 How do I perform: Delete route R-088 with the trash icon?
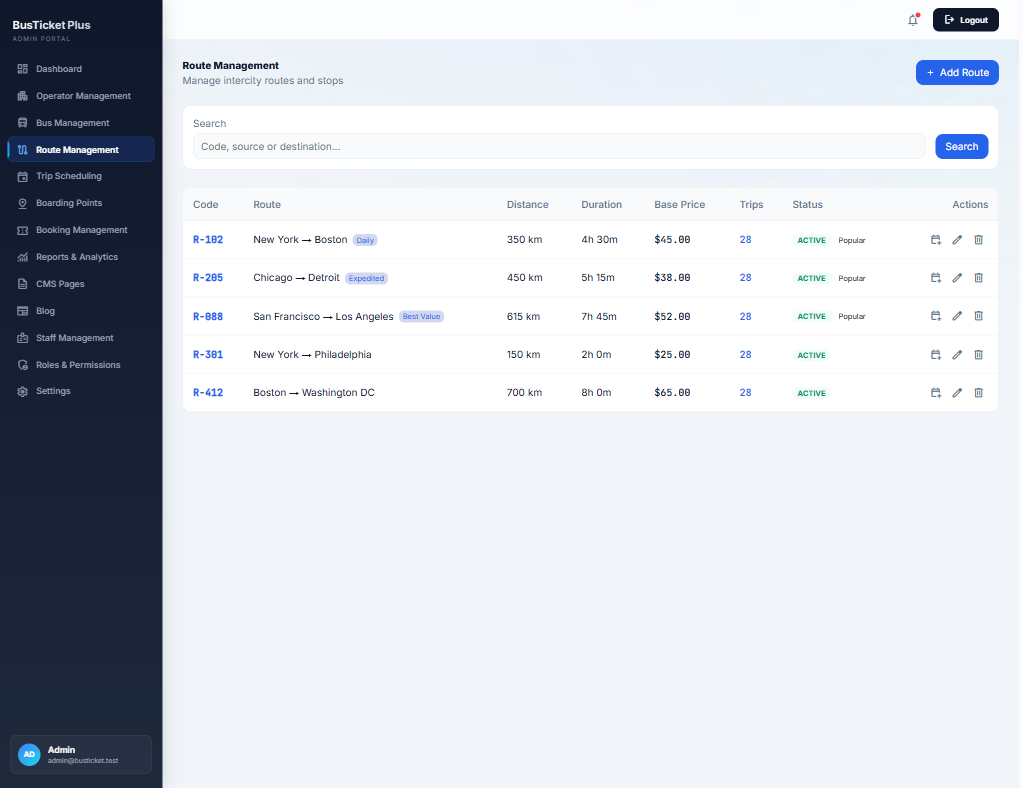tap(978, 316)
